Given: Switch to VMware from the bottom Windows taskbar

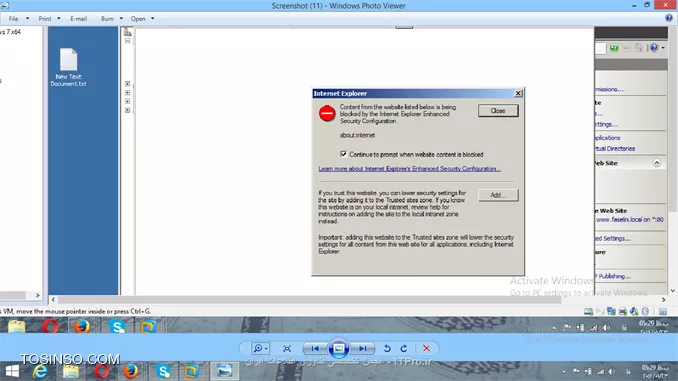Looking at the screenshot, I should click(191, 371).
